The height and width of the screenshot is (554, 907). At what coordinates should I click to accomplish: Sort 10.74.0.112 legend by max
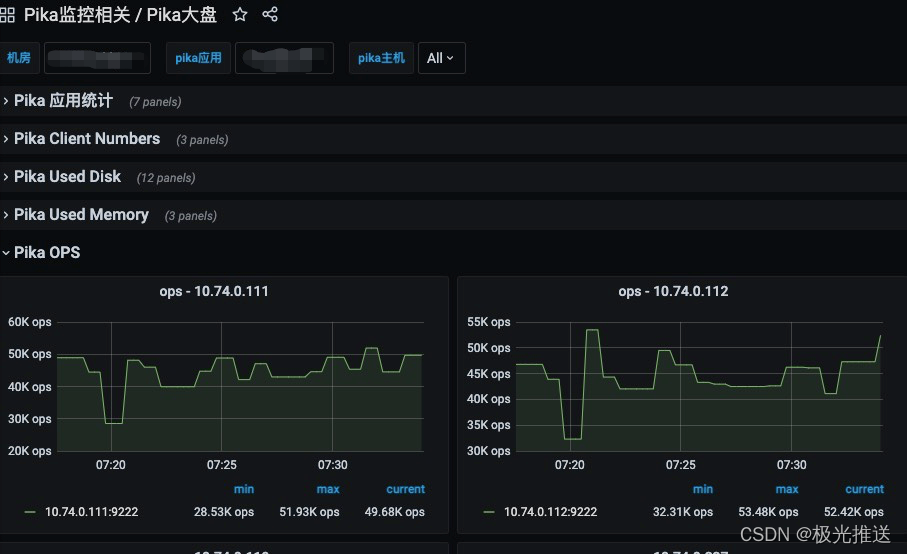pyautogui.click(x=787, y=489)
